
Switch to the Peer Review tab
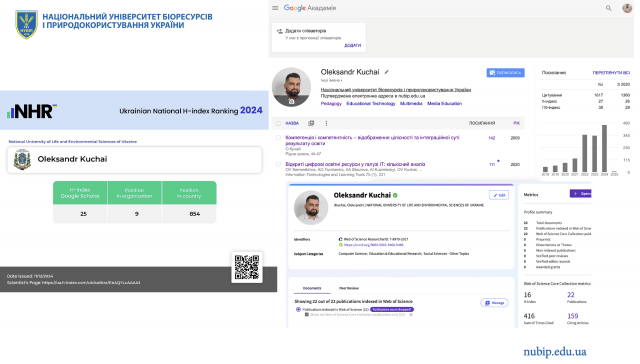(x=349, y=288)
